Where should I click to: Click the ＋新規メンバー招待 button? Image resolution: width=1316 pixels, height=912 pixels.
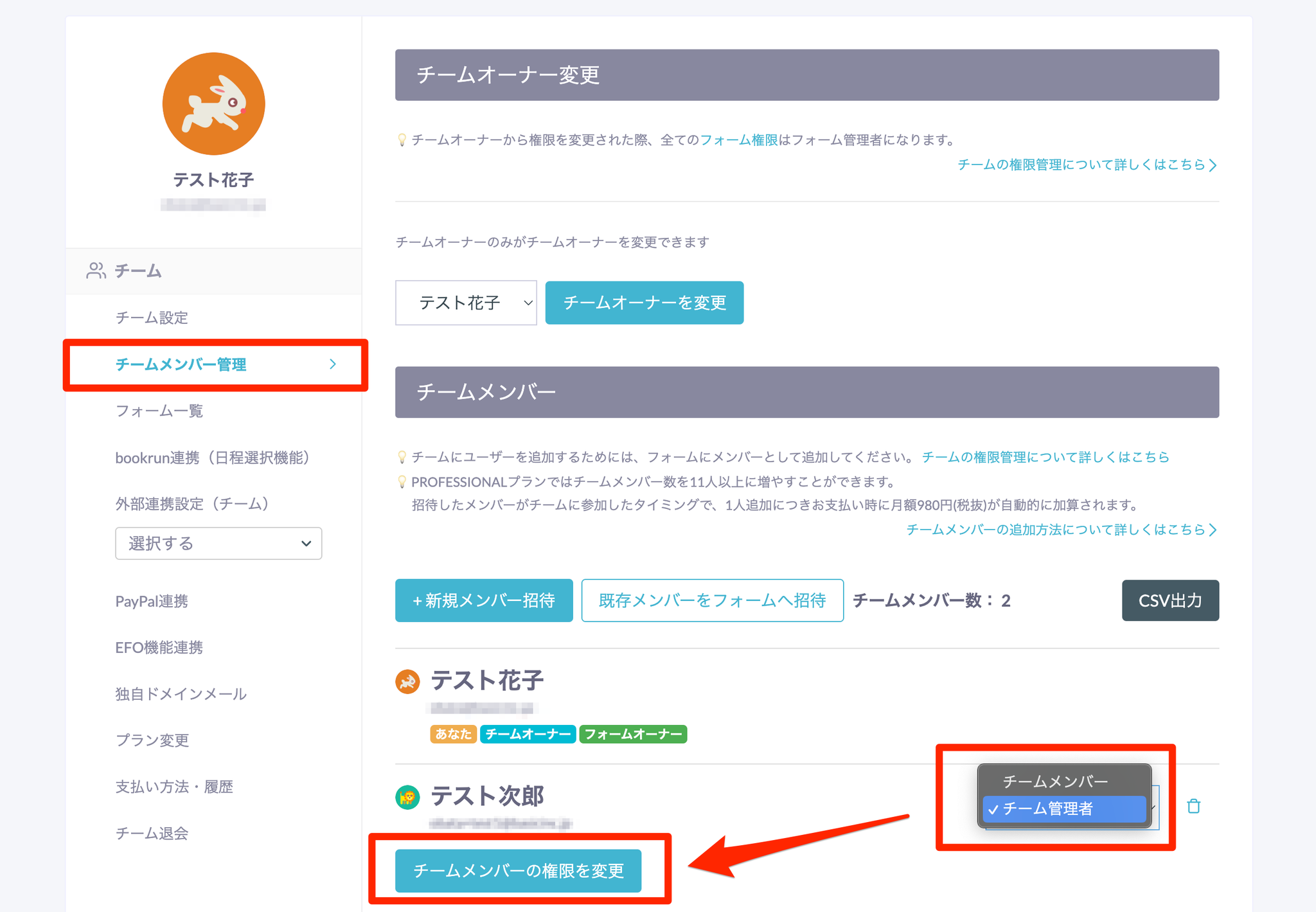(484, 600)
